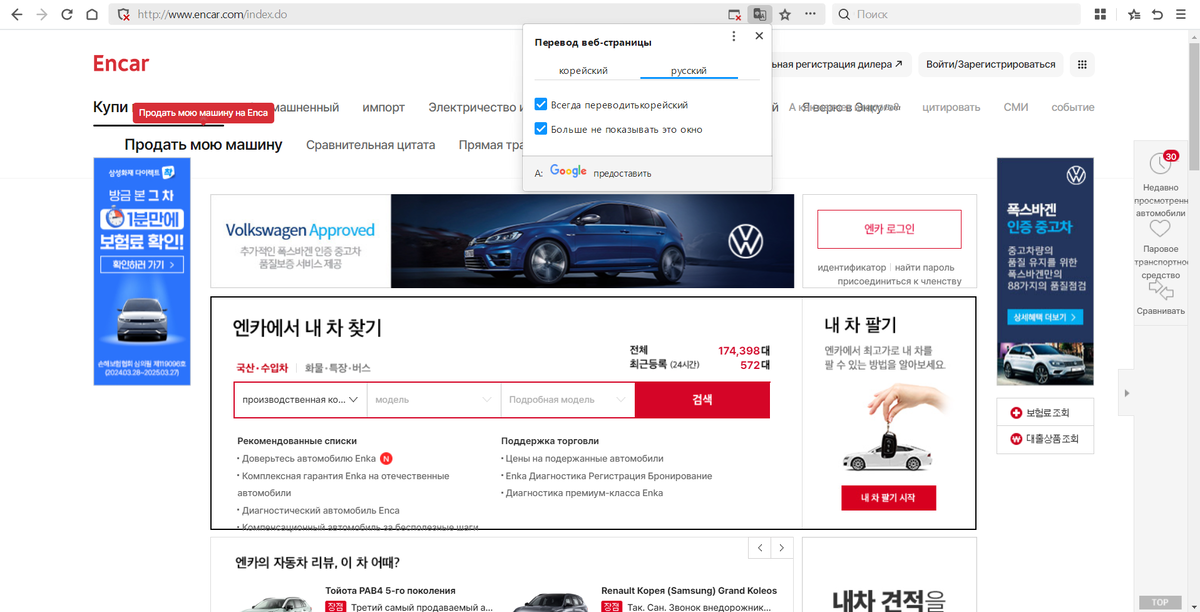Select the 국산·수입차 search tab

point(262,368)
